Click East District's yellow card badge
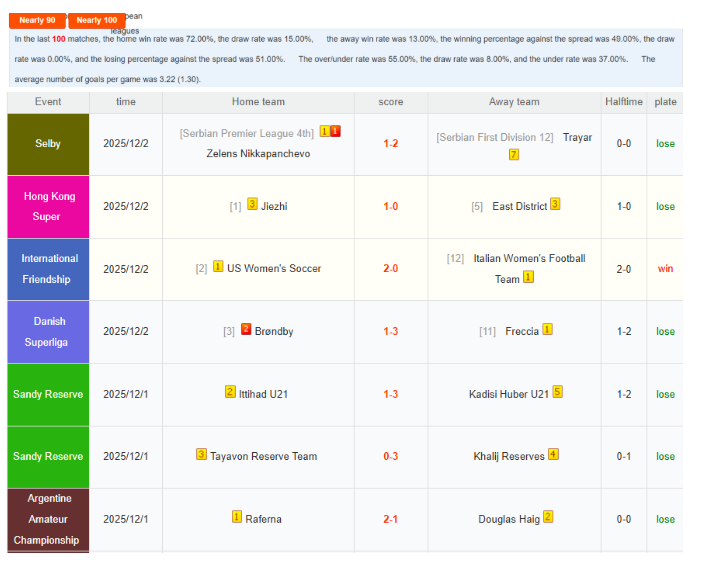 (x=555, y=204)
